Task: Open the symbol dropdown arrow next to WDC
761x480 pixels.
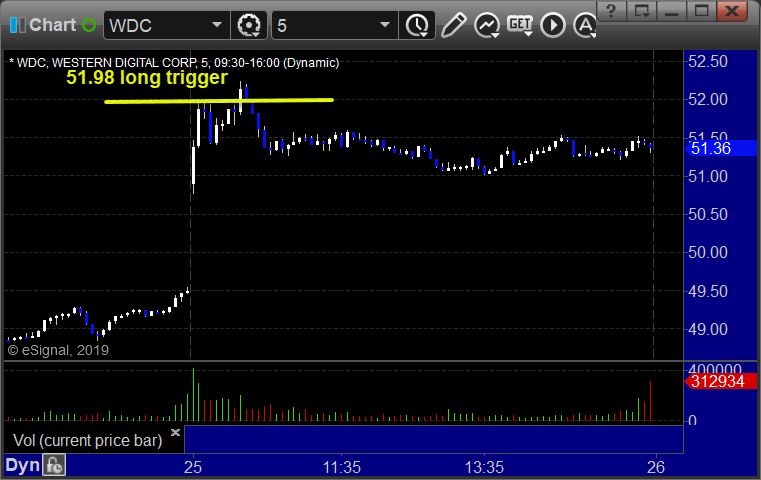Action: tap(217, 25)
